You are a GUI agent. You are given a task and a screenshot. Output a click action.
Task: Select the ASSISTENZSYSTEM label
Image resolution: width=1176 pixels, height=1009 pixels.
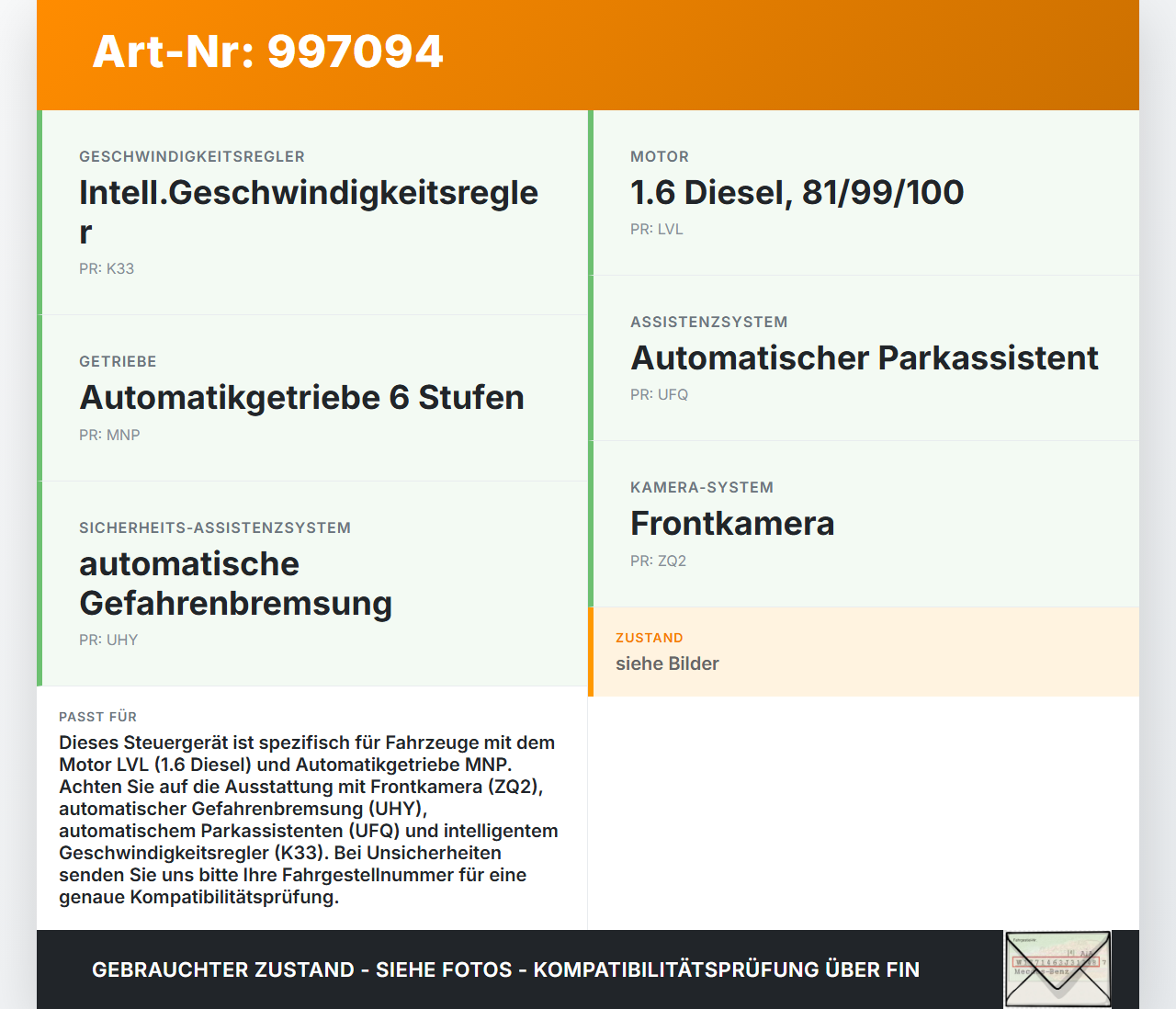point(709,323)
